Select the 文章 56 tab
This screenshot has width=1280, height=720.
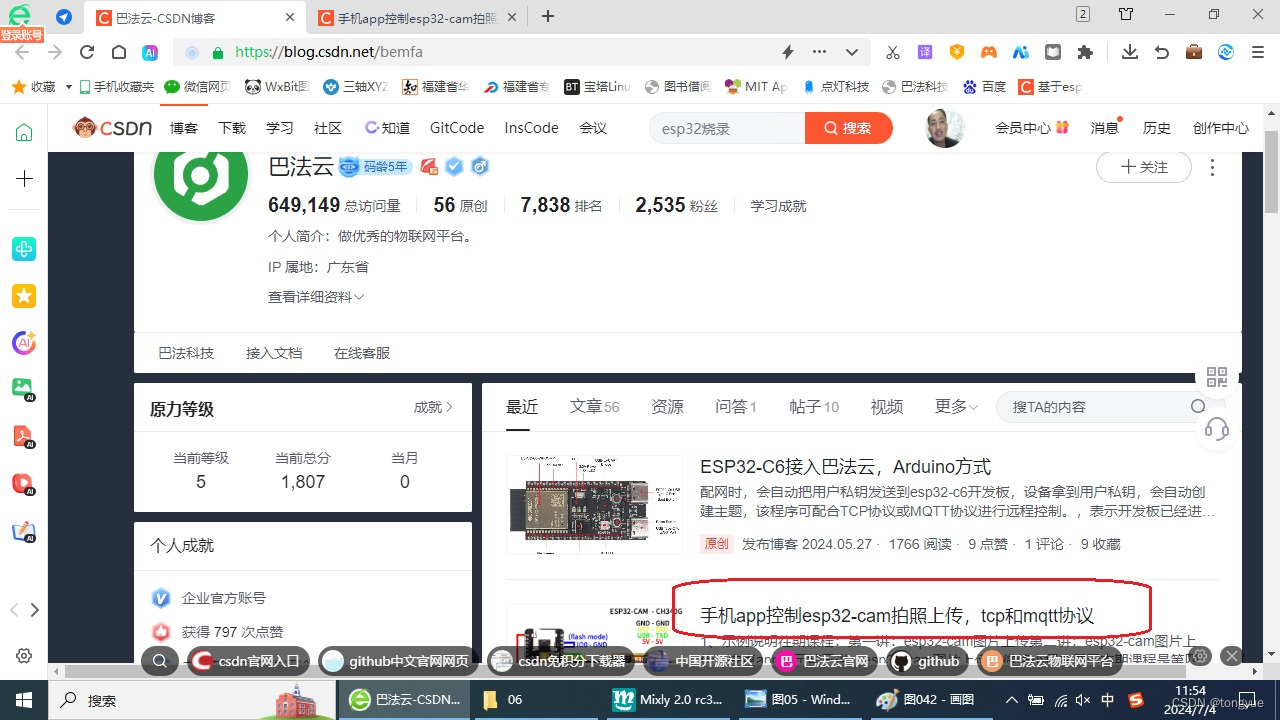tap(595, 406)
